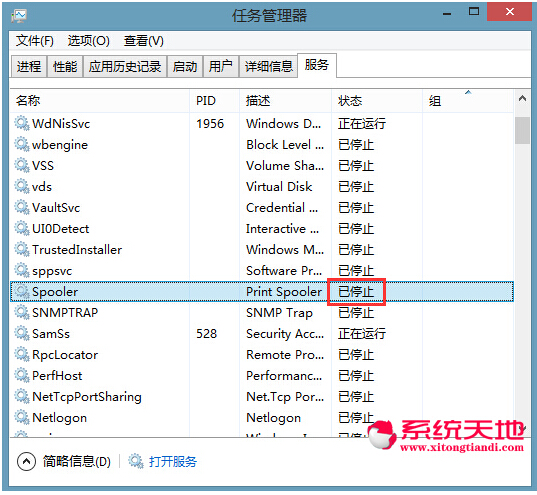This screenshot has height=495, width=537.
Task: Open the 选项(O) menu
Action: click(88, 41)
